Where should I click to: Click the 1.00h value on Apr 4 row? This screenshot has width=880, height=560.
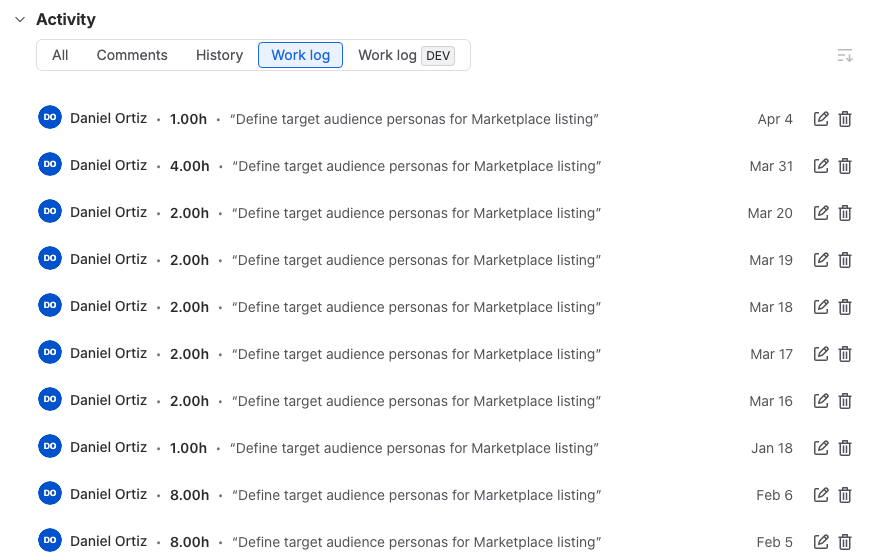tap(188, 119)
